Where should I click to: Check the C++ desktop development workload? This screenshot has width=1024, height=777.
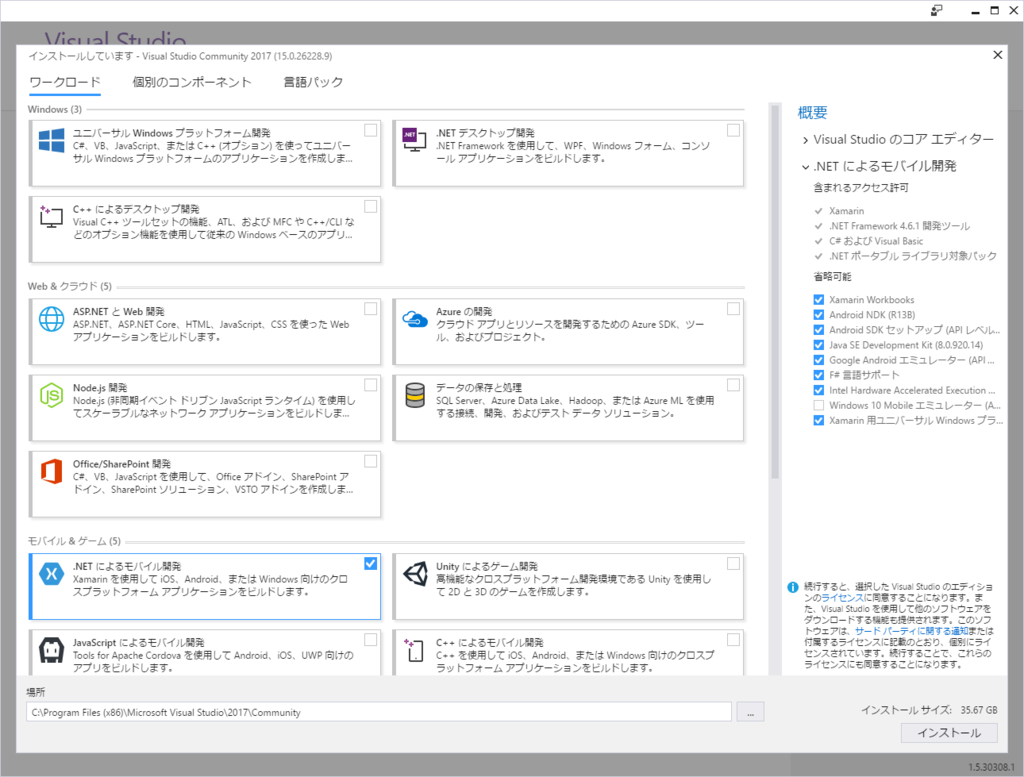(x=370, y=207)
